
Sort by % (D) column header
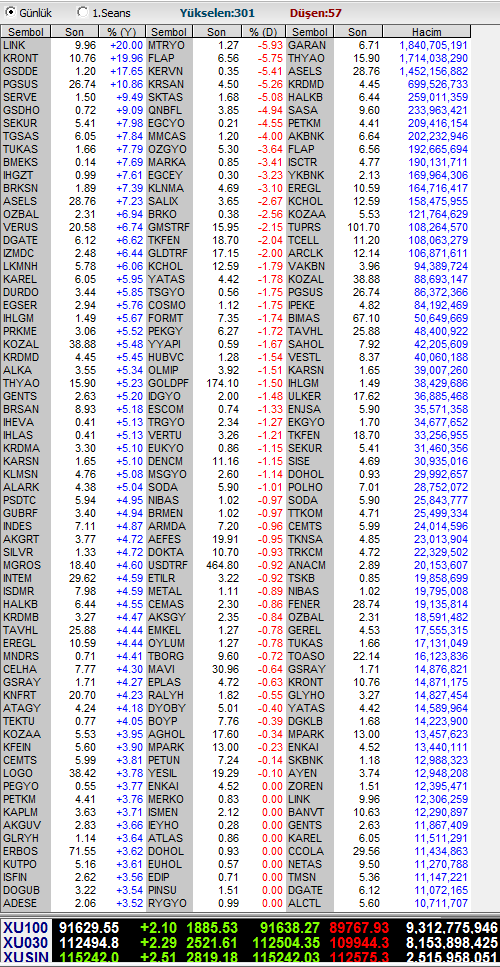coord(263,32)
